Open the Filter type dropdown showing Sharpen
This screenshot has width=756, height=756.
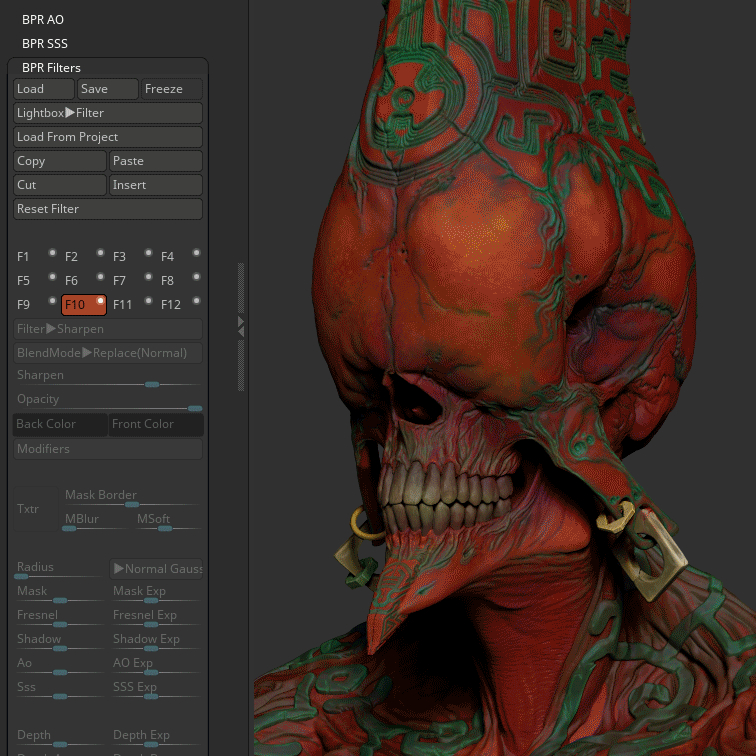coord(108,329)
